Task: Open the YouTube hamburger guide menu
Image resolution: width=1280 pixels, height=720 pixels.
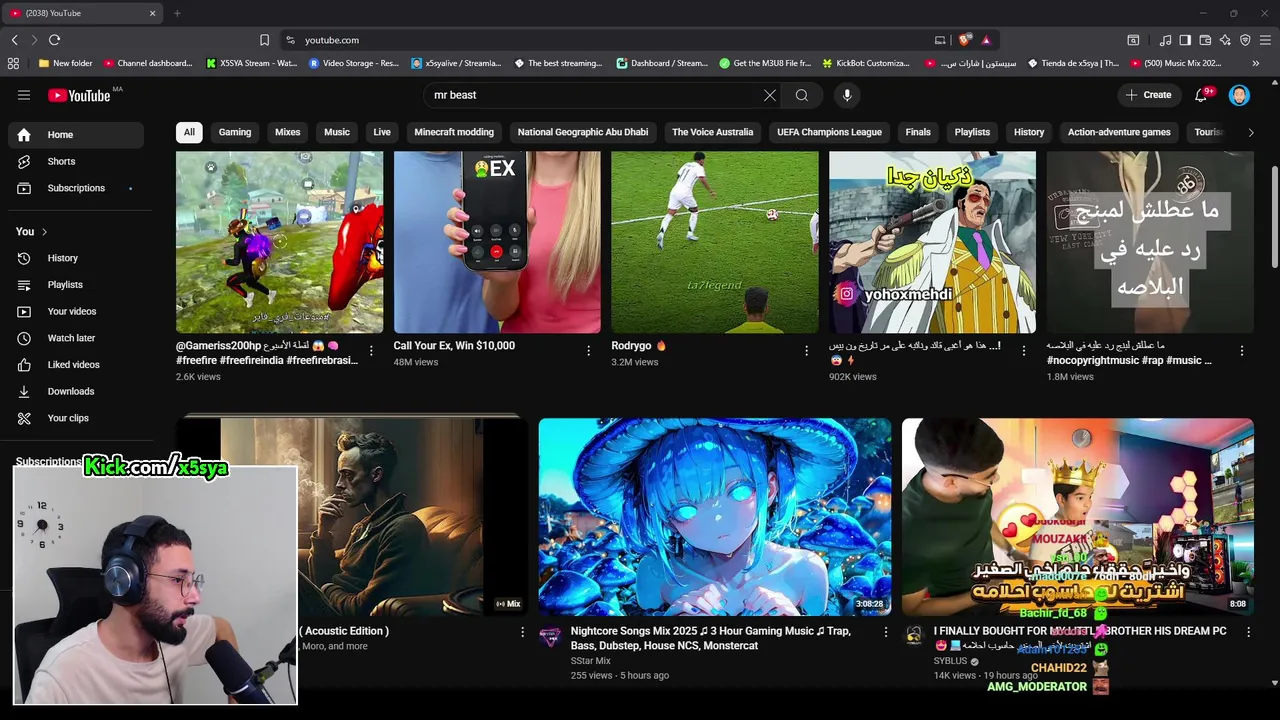Action: (24, 95)
